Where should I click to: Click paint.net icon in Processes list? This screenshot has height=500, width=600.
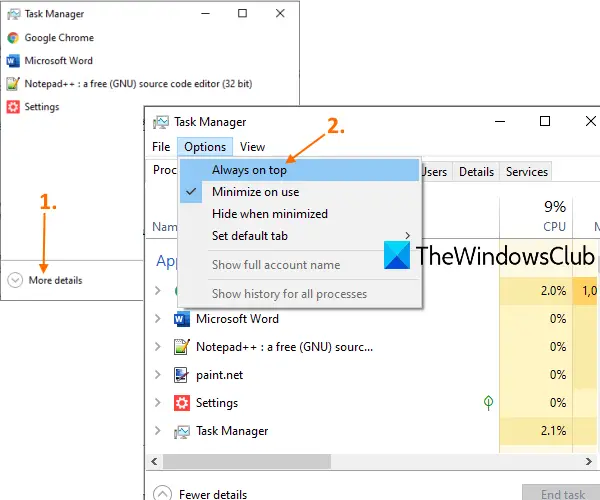181,375
